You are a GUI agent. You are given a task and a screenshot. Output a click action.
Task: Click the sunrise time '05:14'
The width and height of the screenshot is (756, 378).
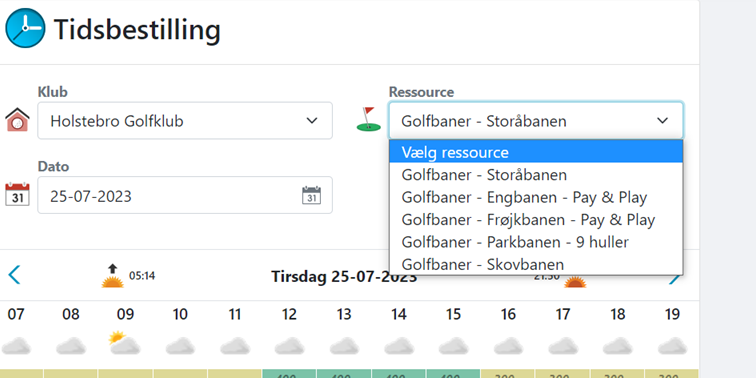(142, 276)
